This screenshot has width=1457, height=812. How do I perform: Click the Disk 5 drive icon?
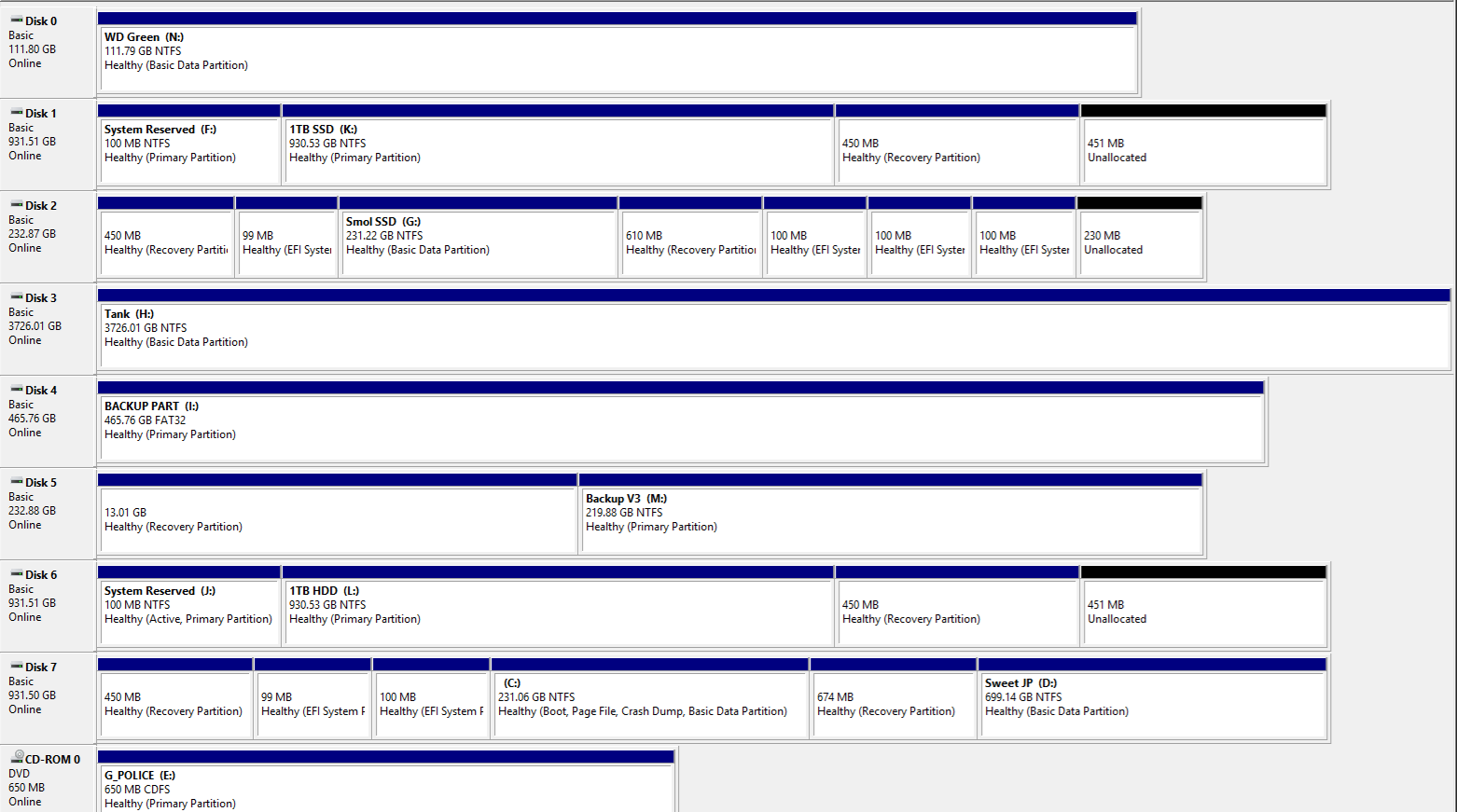click(x=17, y=482)
